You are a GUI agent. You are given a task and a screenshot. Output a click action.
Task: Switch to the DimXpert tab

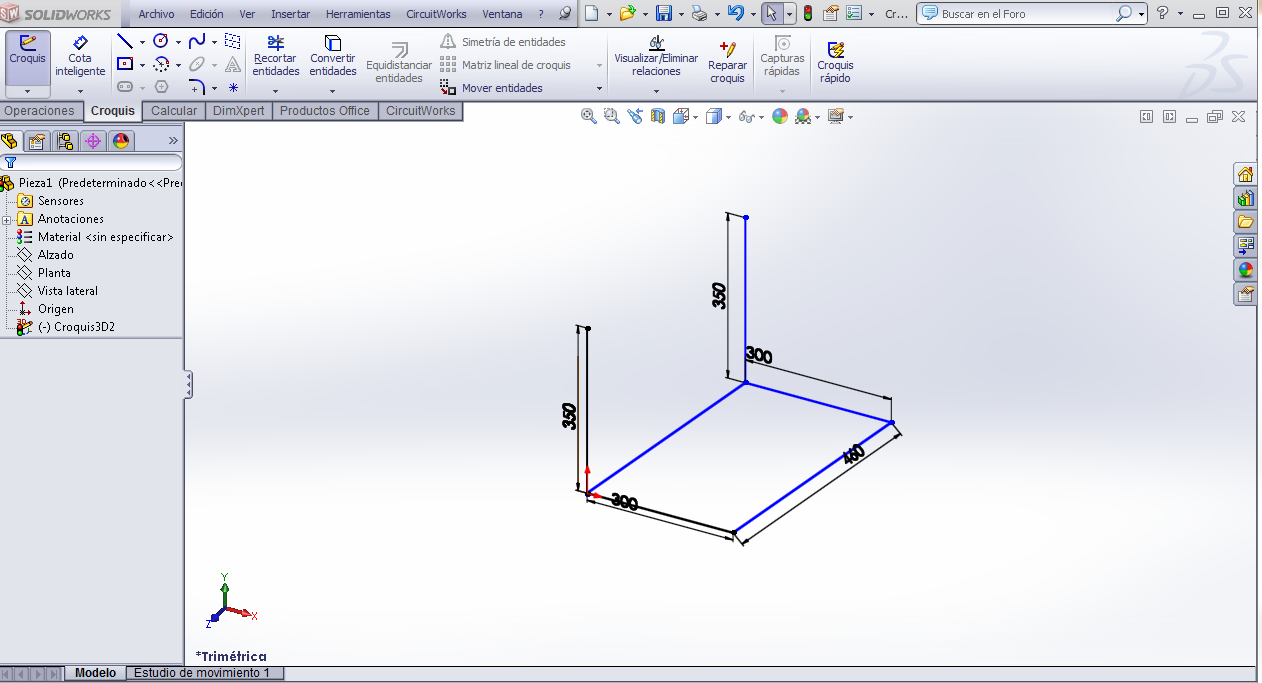coord(239,111)
